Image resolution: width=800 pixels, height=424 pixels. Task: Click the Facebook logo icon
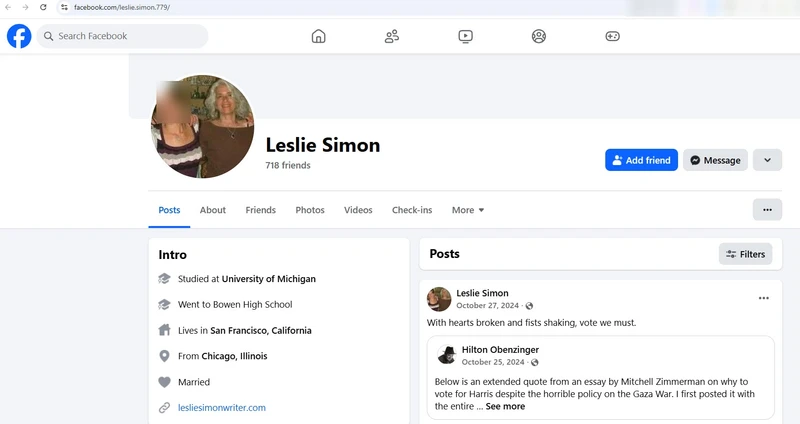[x=19, y=36]
